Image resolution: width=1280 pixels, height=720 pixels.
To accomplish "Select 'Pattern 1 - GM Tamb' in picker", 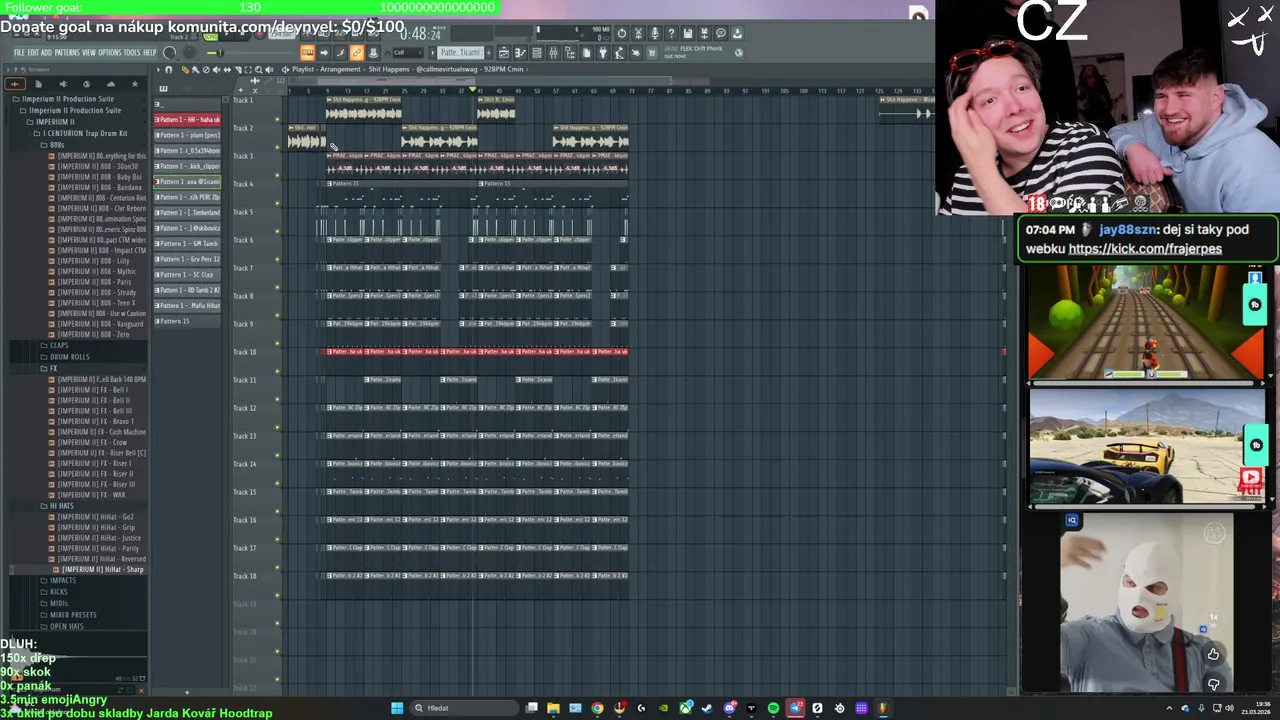I will tap(187, 244).
